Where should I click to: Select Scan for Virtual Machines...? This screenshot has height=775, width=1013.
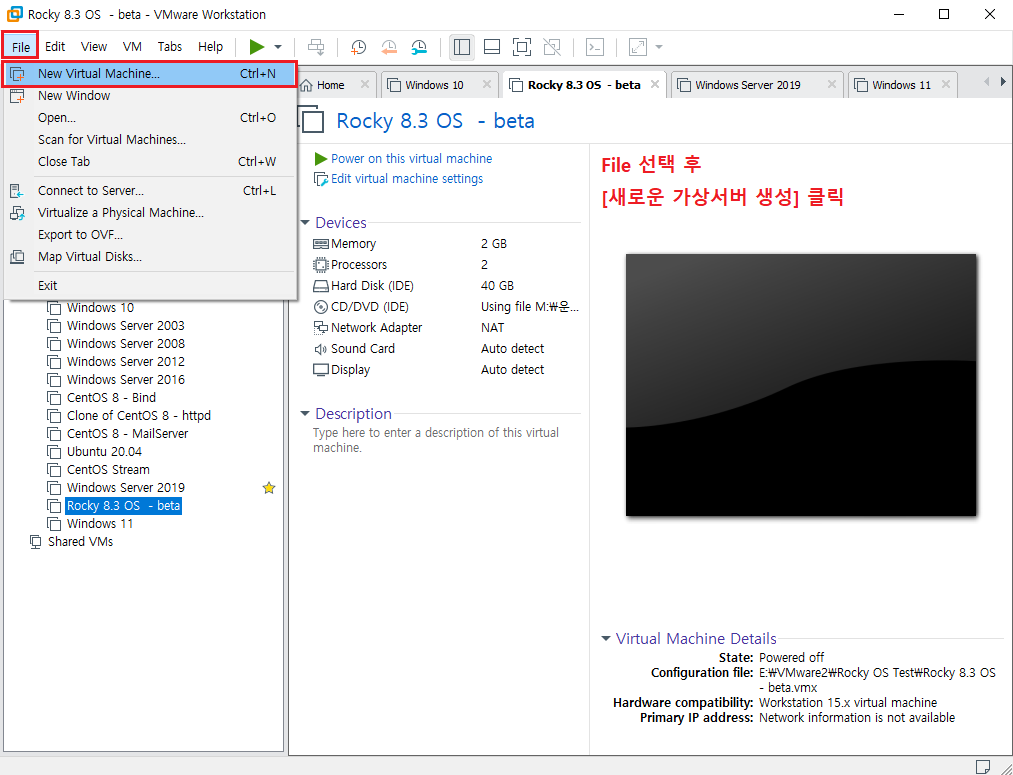(x=150, y=140)
